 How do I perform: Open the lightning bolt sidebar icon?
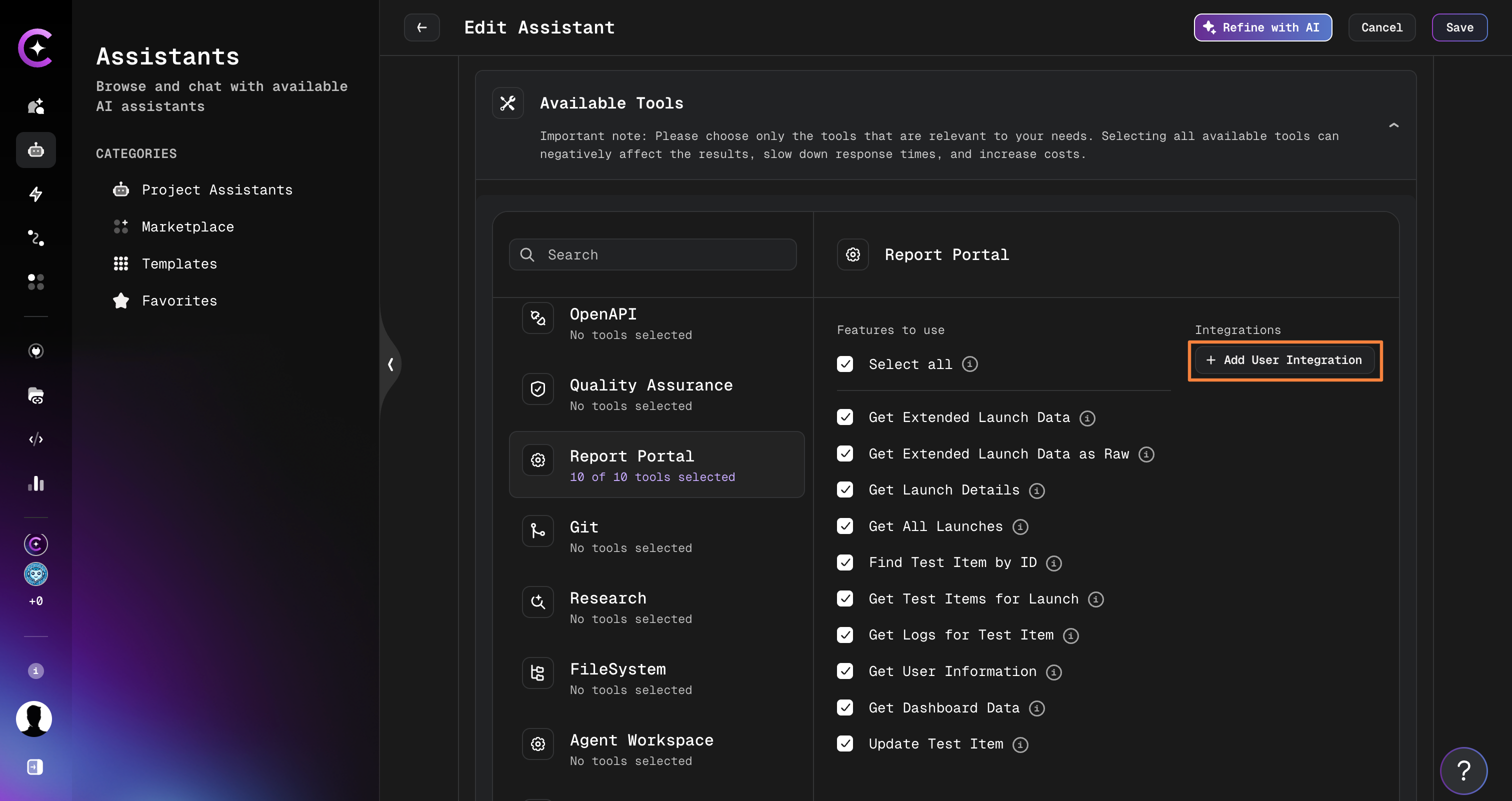[36, 194]
